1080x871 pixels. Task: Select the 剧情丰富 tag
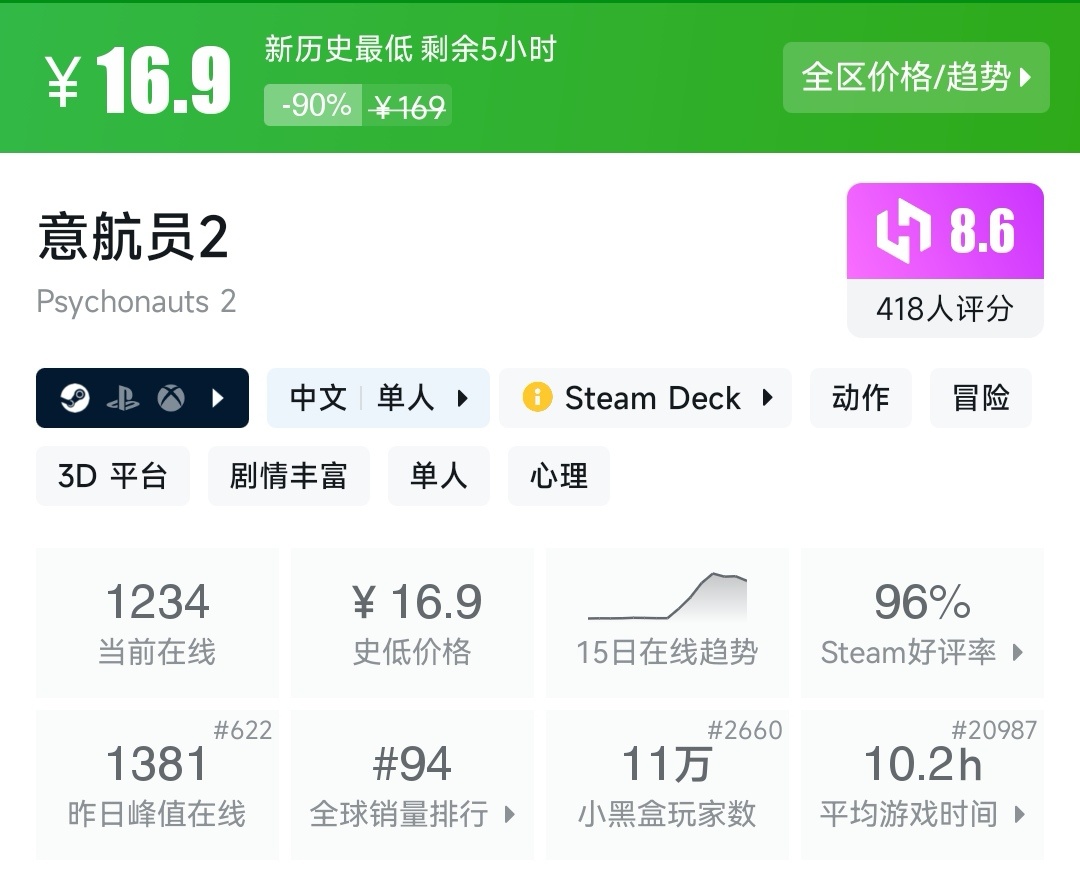coord(288,476)
